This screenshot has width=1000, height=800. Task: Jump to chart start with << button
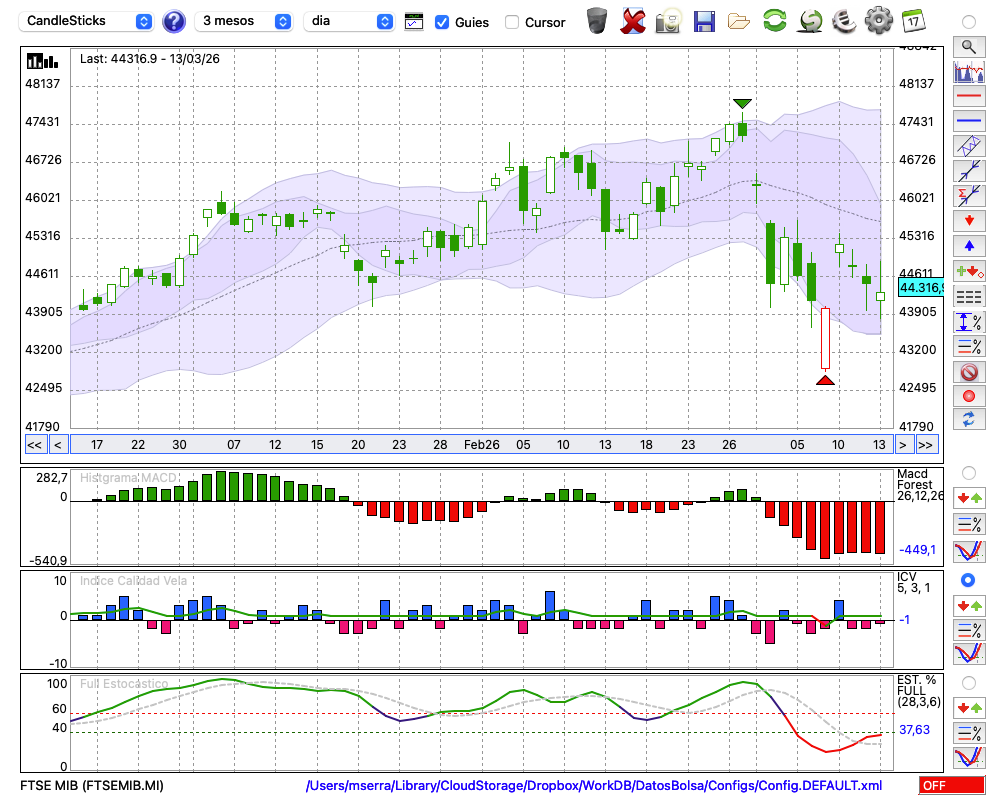[35, 445]
